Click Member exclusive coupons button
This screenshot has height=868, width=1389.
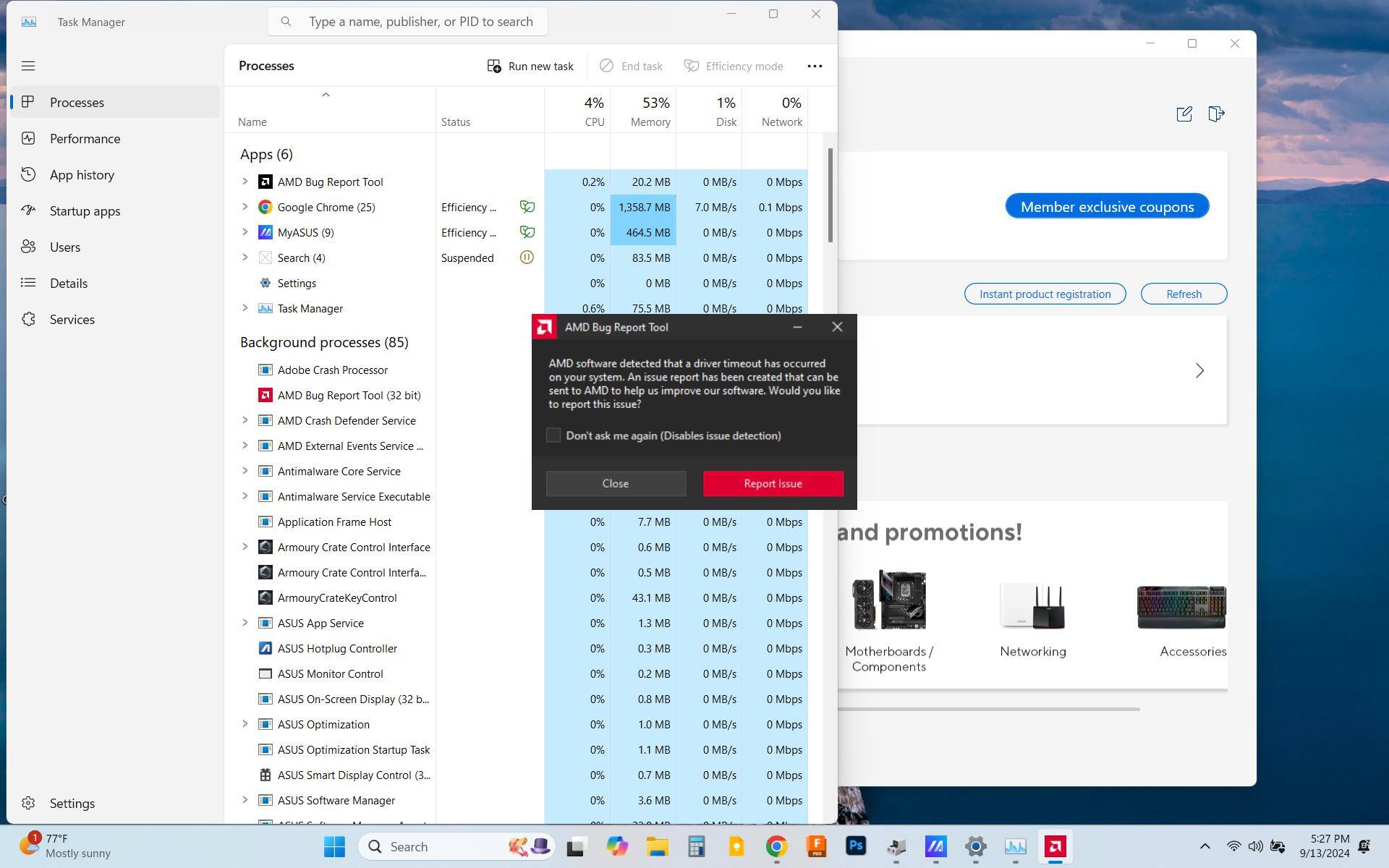pyautogui.click(x=1107, y=207)
